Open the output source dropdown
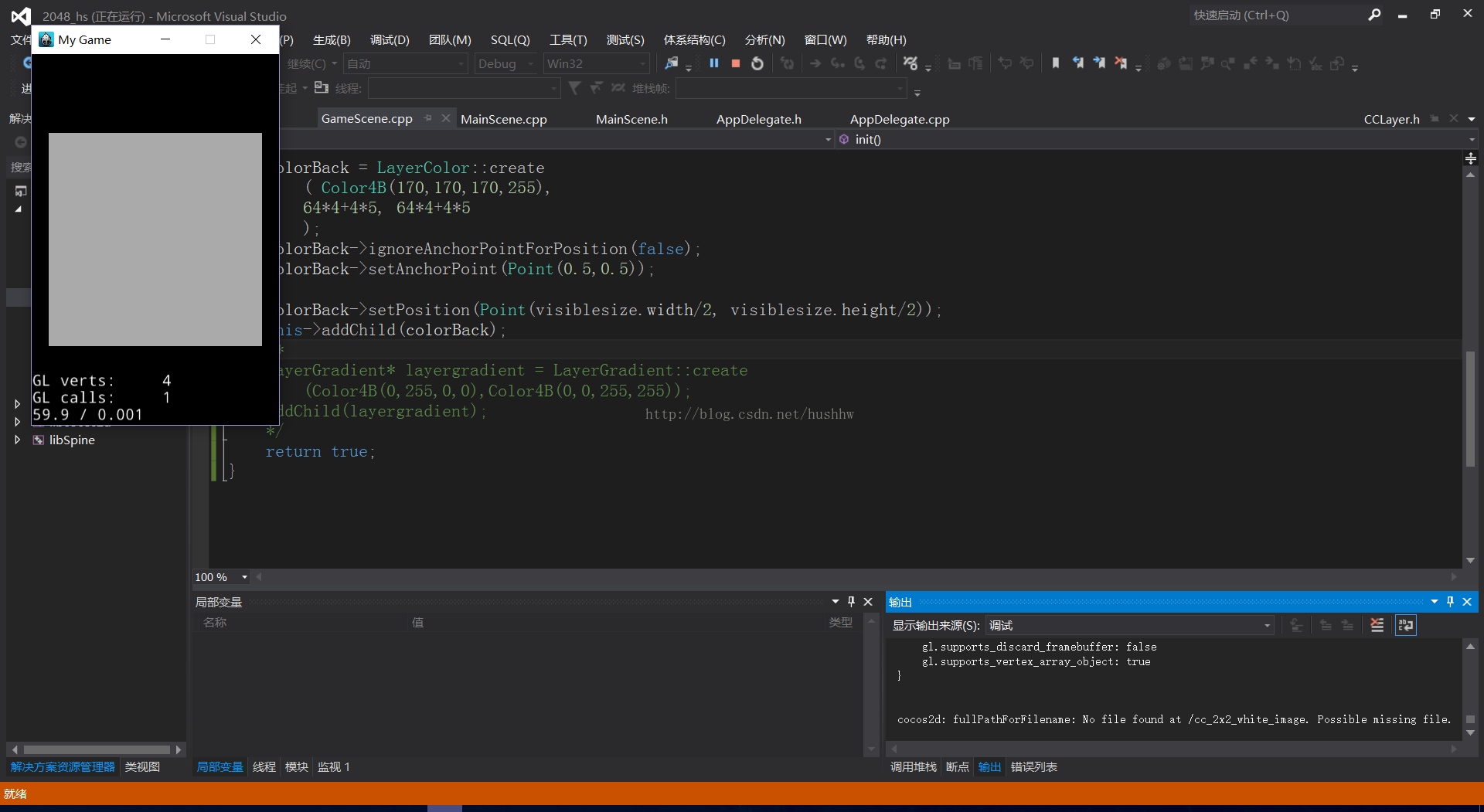This screenshot has height=812, width=1484. [1267, 626]
